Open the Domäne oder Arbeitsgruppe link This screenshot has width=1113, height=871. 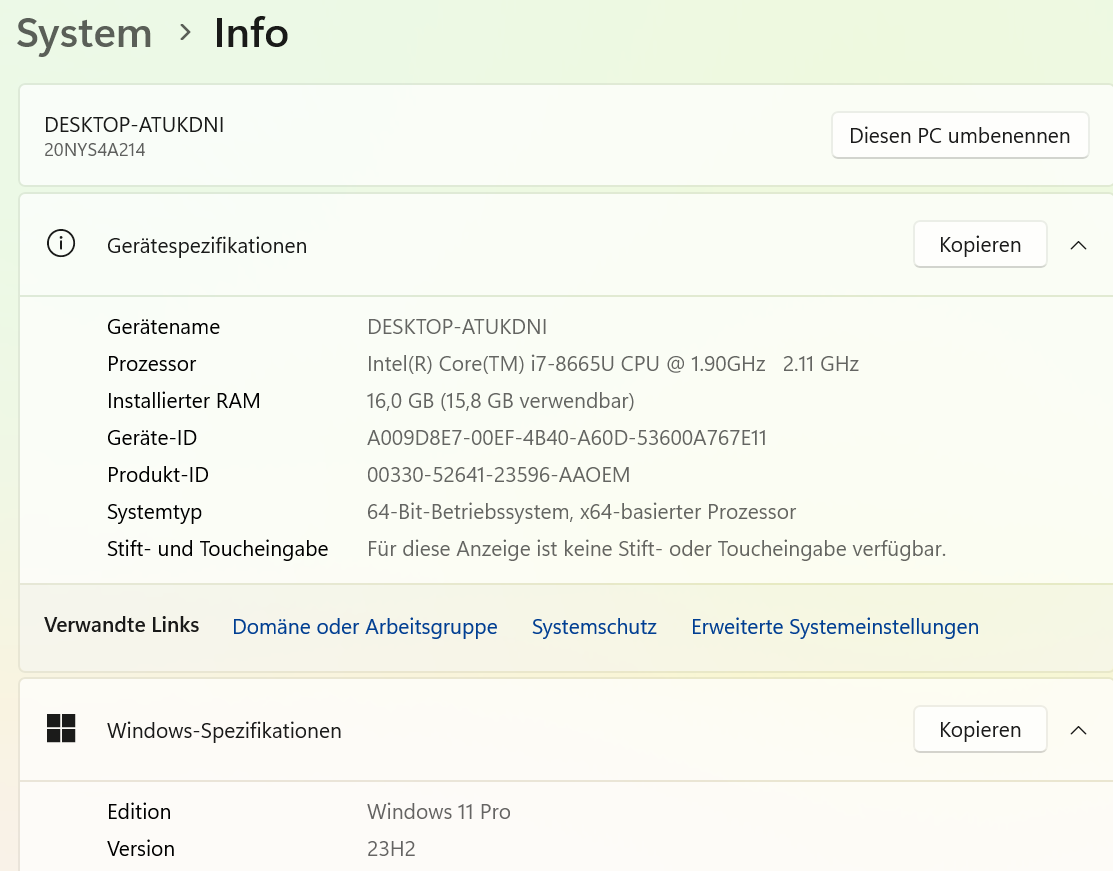[365, 627]
